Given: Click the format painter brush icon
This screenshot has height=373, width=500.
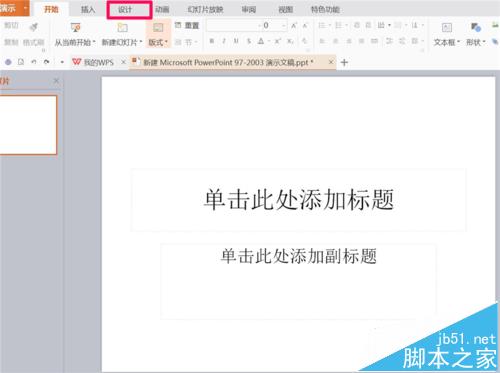Looking at the screenshot, I should point(33,27).
